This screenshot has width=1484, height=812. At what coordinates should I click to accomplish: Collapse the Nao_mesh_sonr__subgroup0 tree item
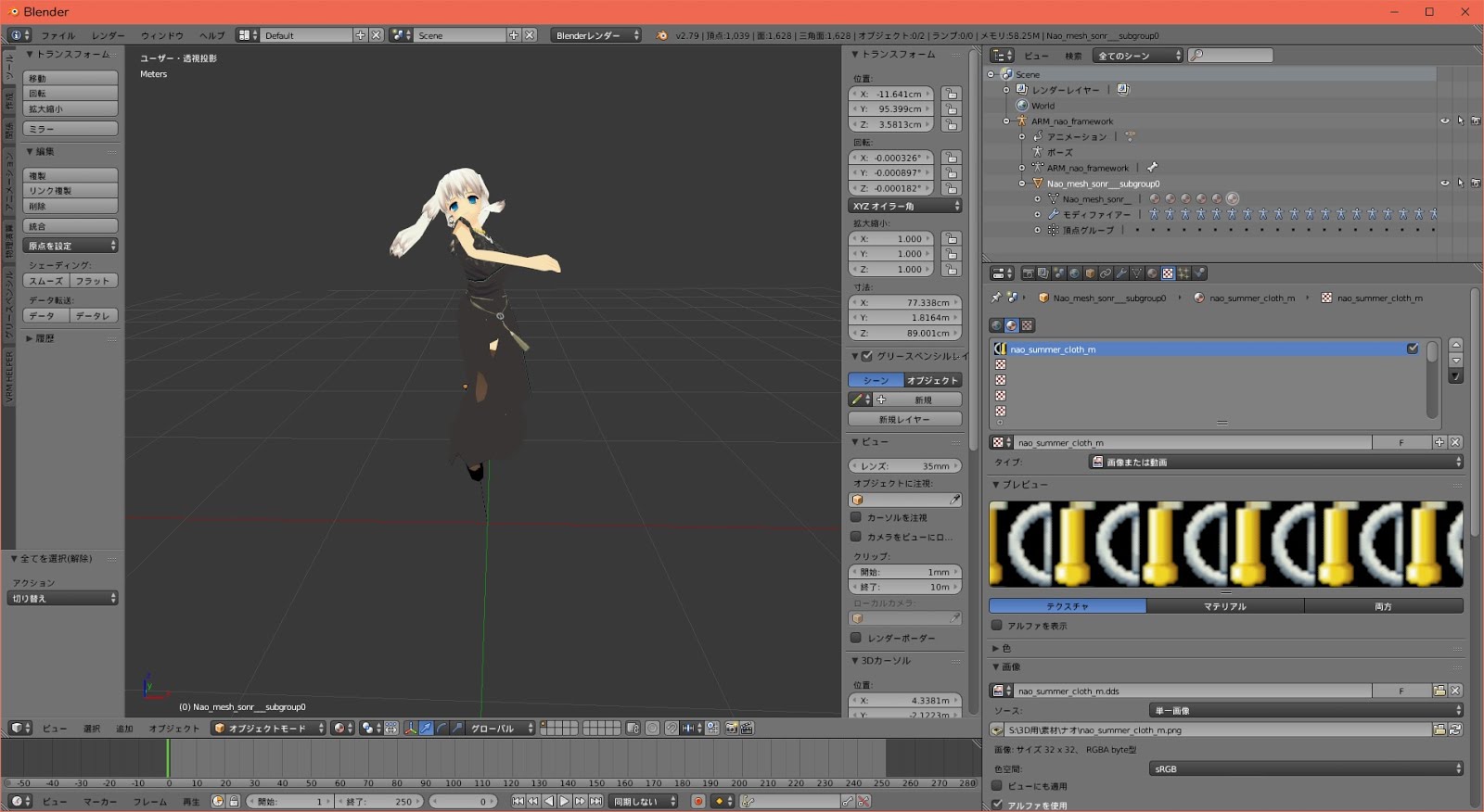[x=1022, y=184]
